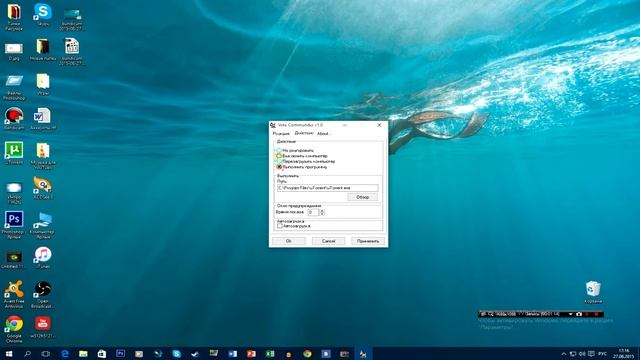Select the 'Новая папка' folder icon

pyautogui.click(x=43, y=50)
